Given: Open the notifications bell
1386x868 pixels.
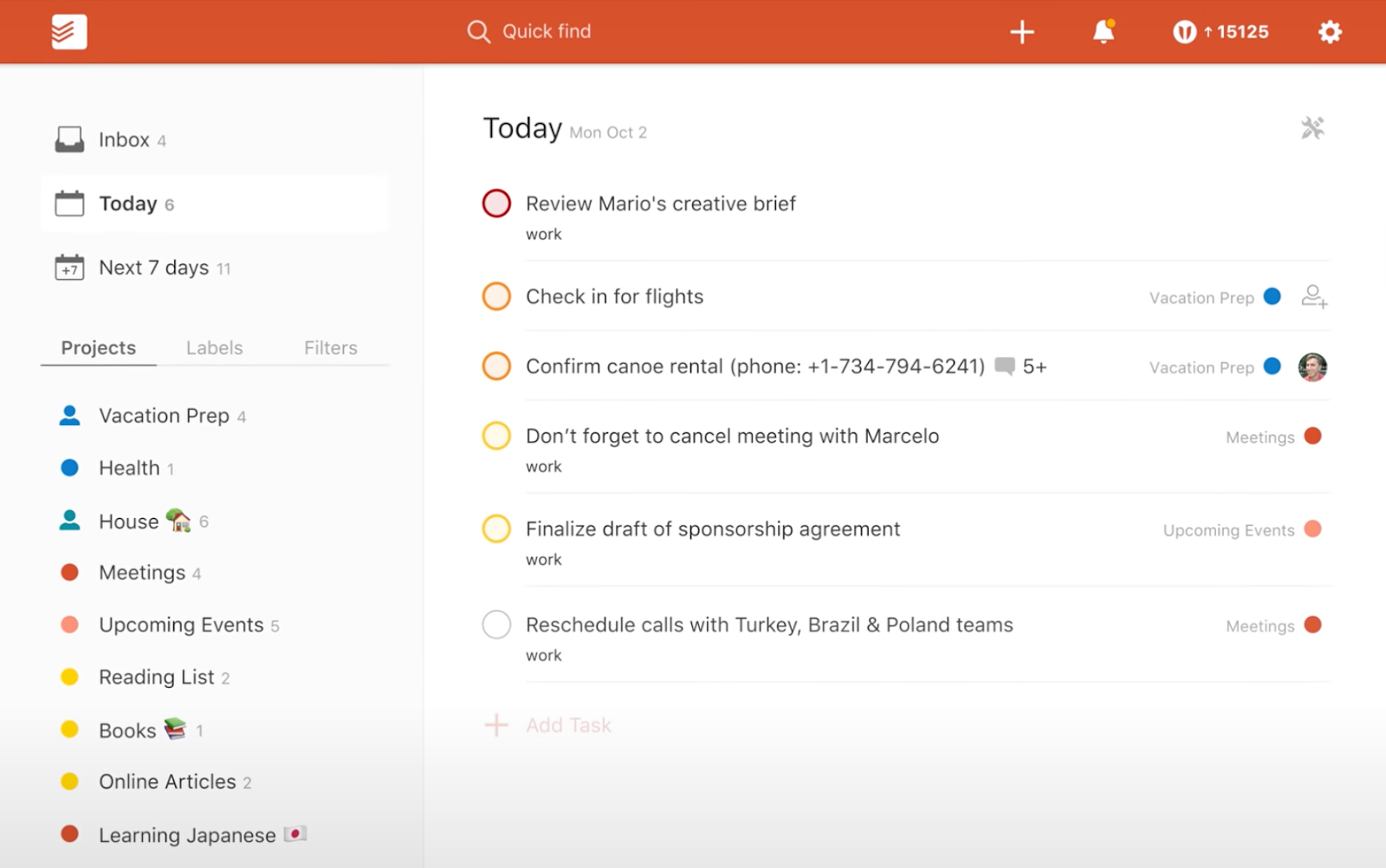Looking at the screenshot, I should pos(1103,32).
